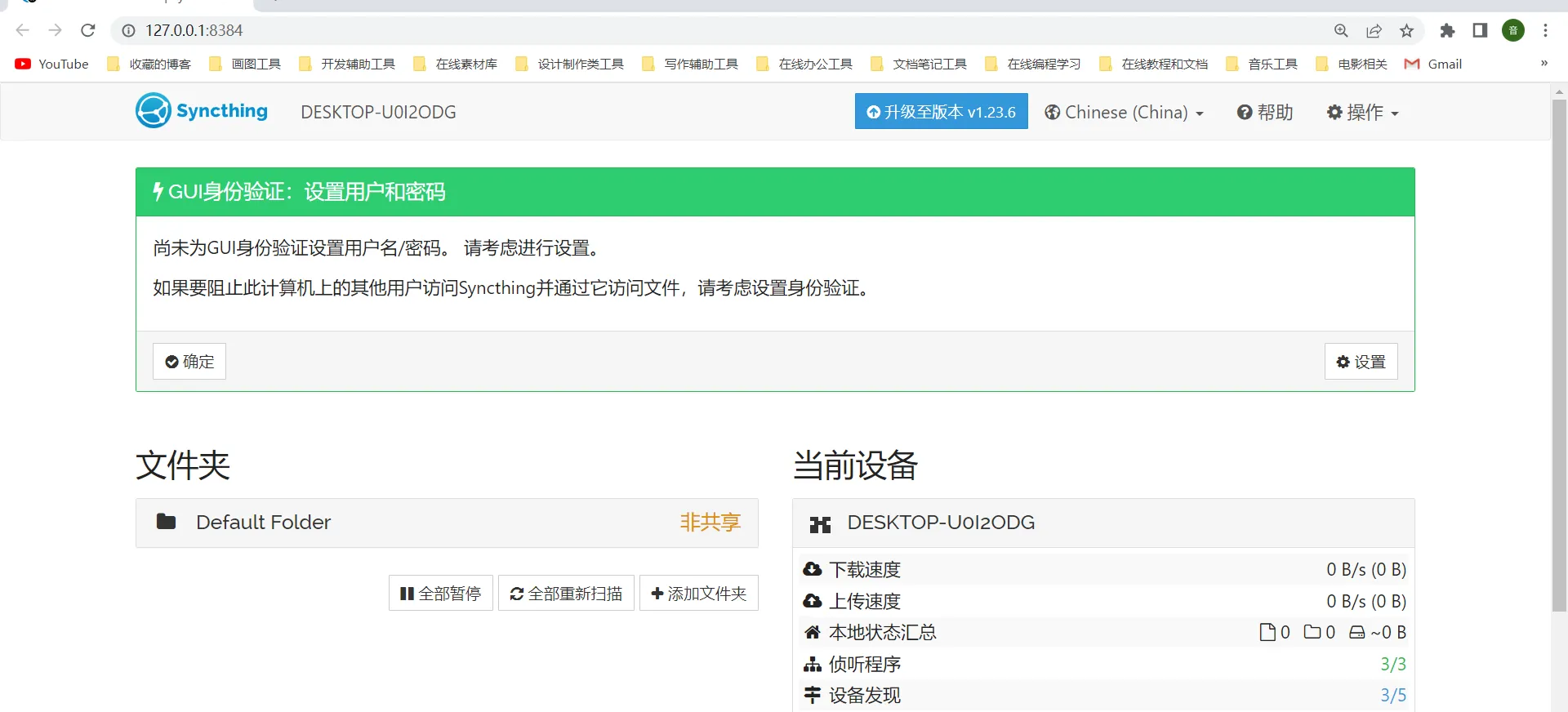Bookmark this page with the star icon
1568x712 pixels.
click(1406, 30)
